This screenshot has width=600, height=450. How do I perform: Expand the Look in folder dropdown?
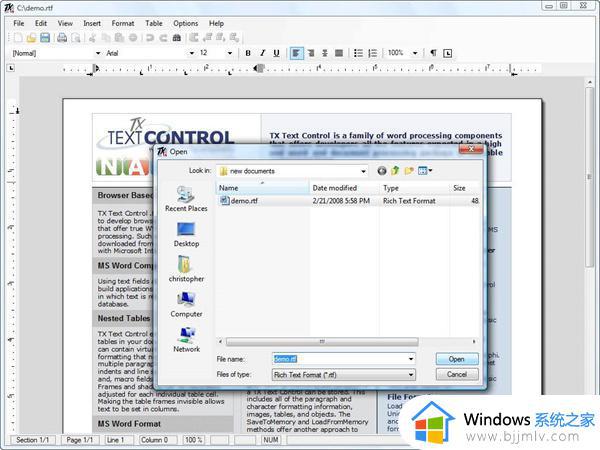(x=363, y=171)
